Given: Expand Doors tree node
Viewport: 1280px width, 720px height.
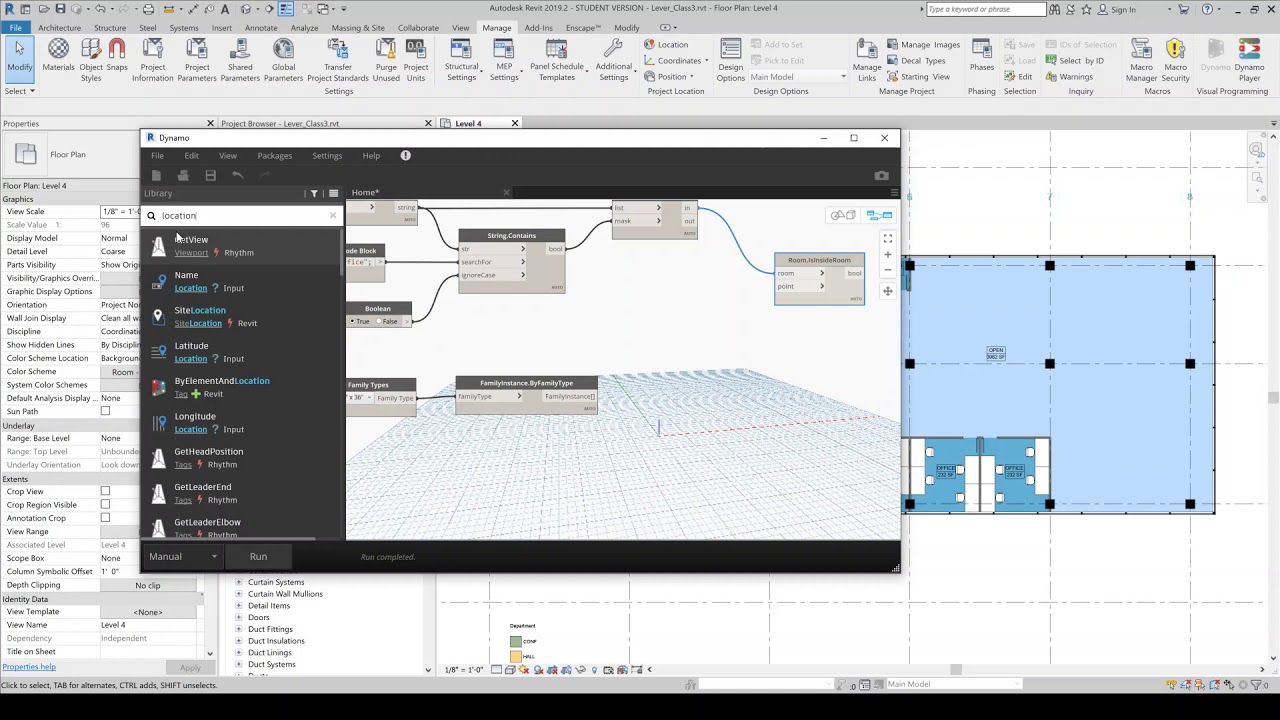Looking at the screenshot, I should 238,617.
